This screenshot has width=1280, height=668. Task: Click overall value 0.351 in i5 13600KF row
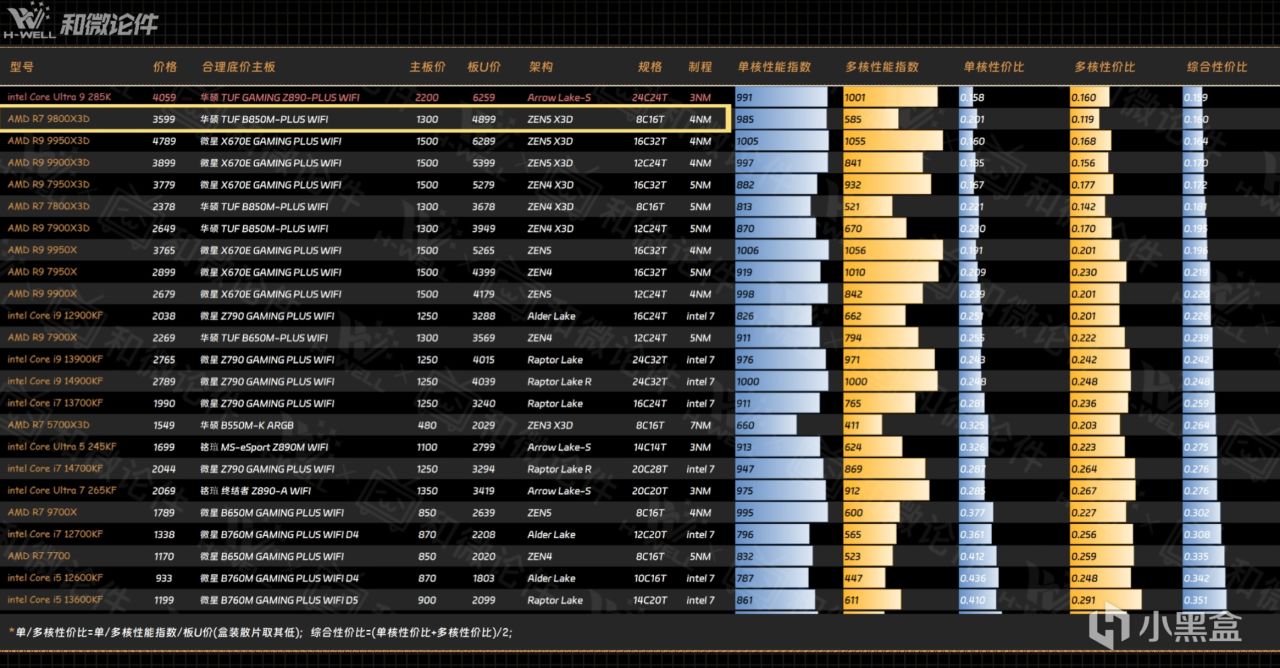[1197, 600]
